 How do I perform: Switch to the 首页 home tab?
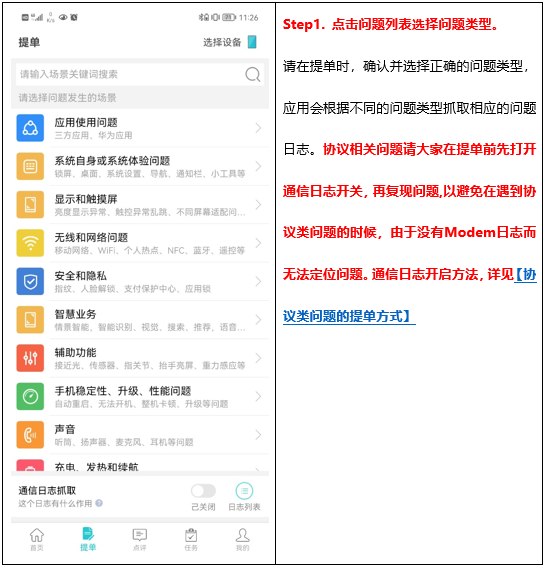(37, 539)
